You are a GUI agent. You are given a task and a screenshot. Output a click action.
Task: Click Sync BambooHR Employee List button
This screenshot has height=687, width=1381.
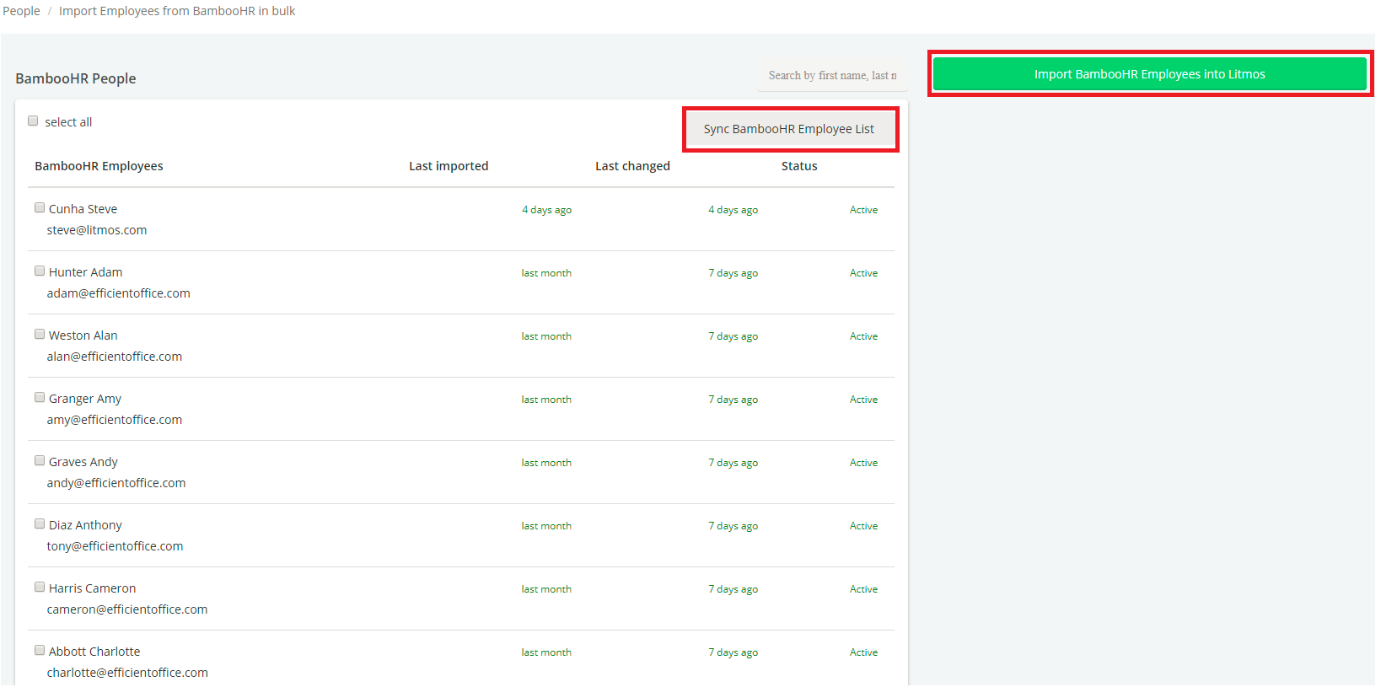tap(789, 129)
